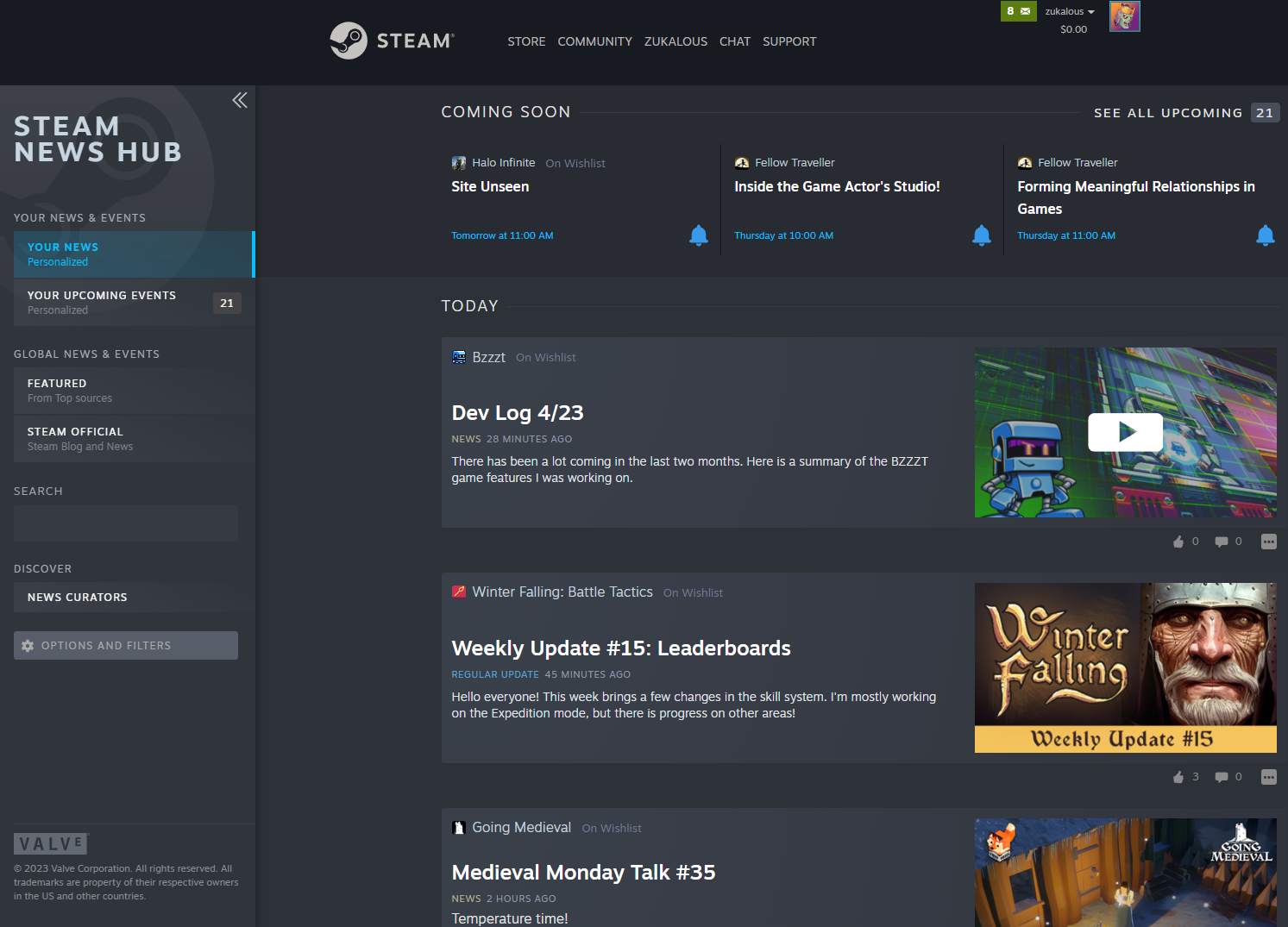Click the news search field
1288x927 pixels.
click(x=126, y=523)
